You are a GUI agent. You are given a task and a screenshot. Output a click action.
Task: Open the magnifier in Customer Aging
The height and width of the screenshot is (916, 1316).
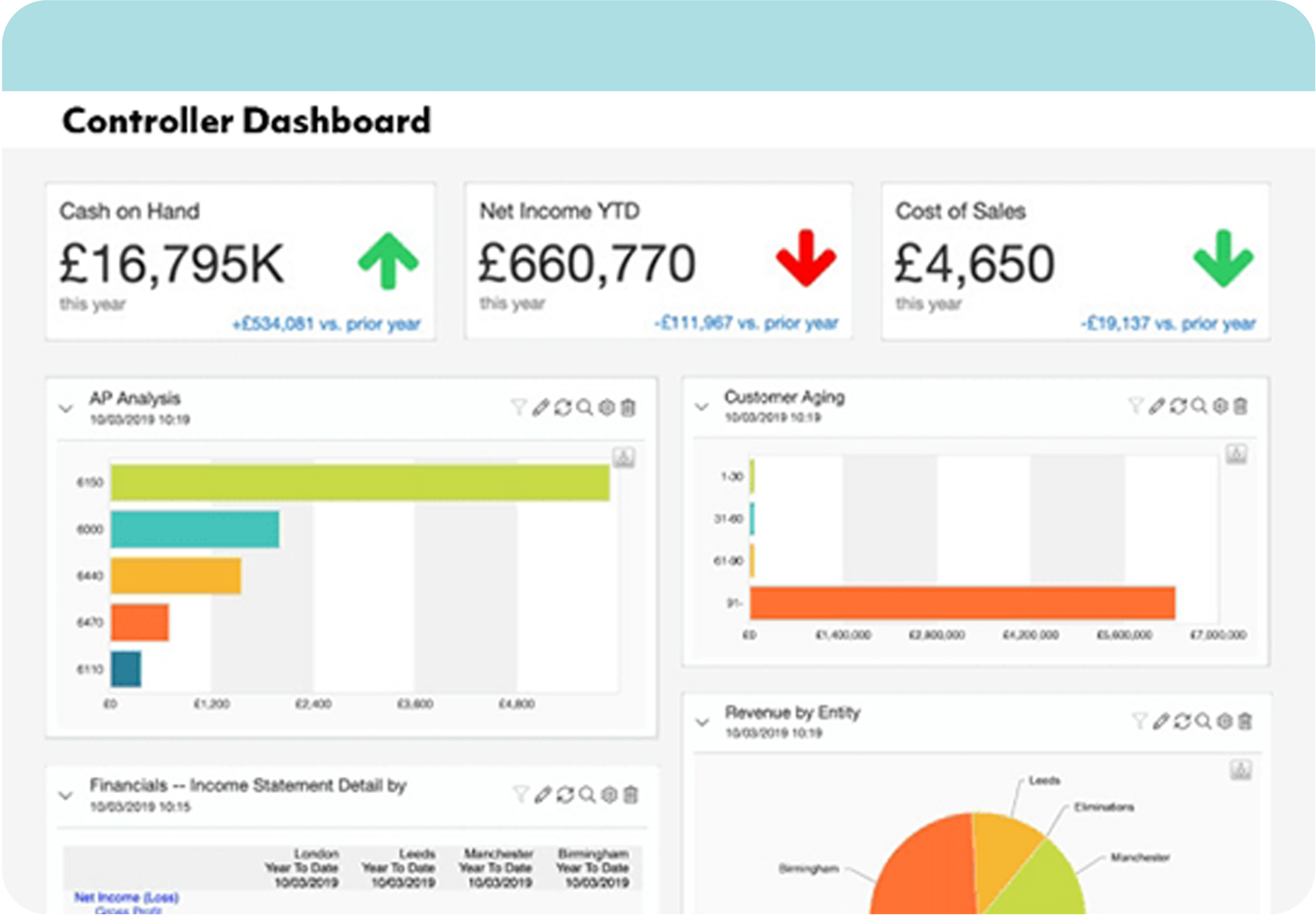[1198, 405]
